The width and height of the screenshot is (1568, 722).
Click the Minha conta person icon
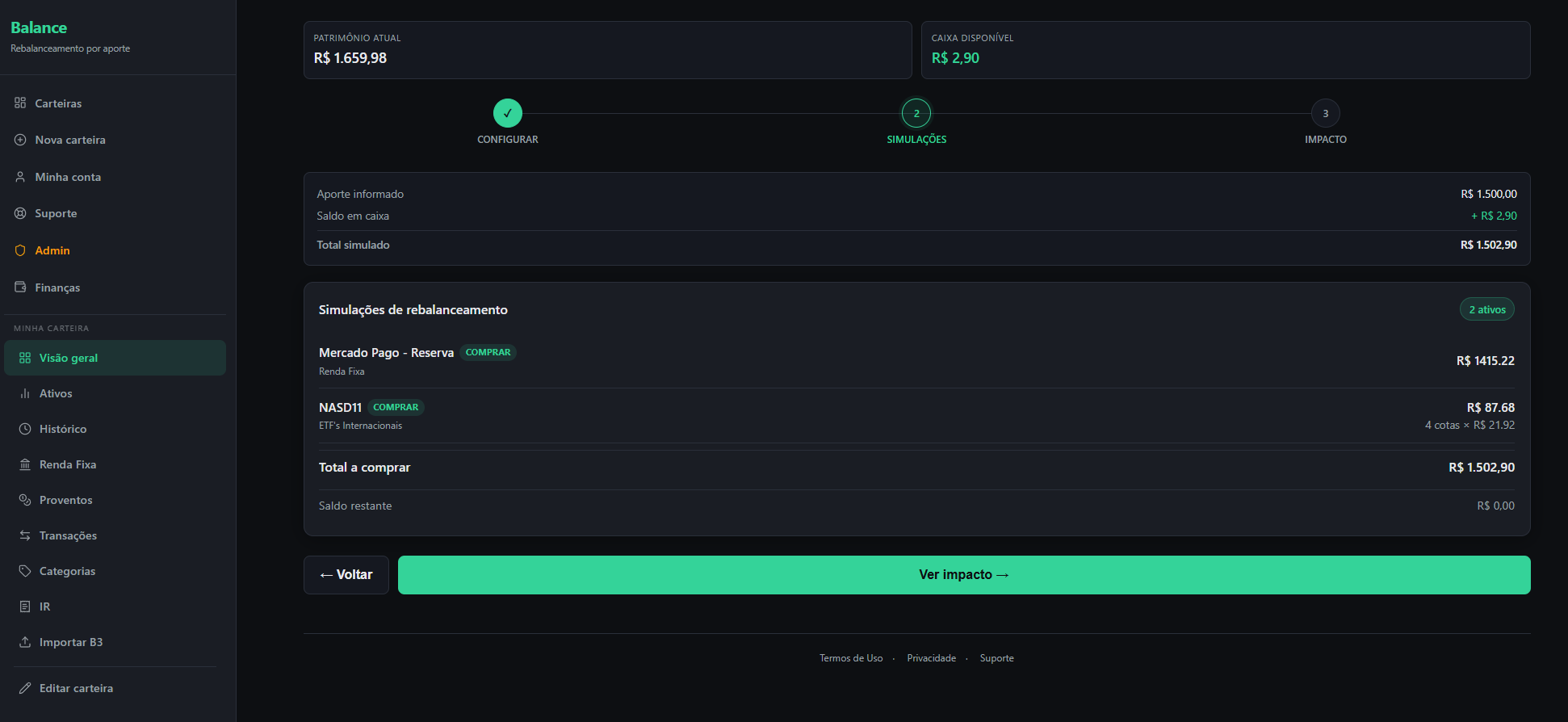(x=20, y=177)
